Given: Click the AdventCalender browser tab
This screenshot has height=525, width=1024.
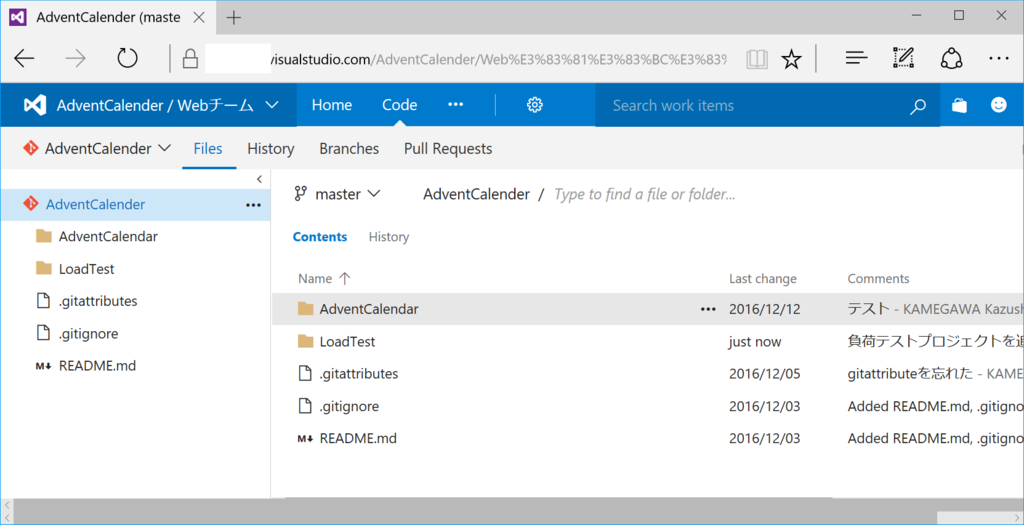Looking at the screenshot, I should click(108, 18).
